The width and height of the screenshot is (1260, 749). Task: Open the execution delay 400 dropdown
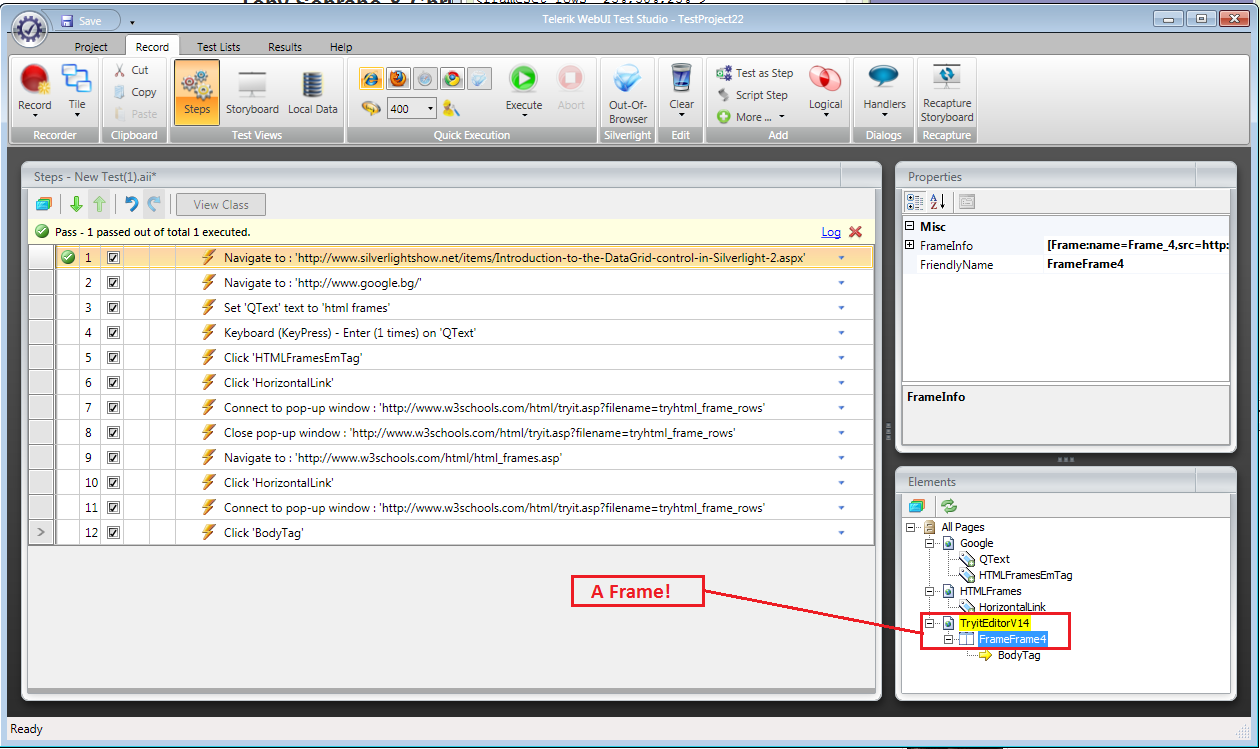tap(431, 109)
